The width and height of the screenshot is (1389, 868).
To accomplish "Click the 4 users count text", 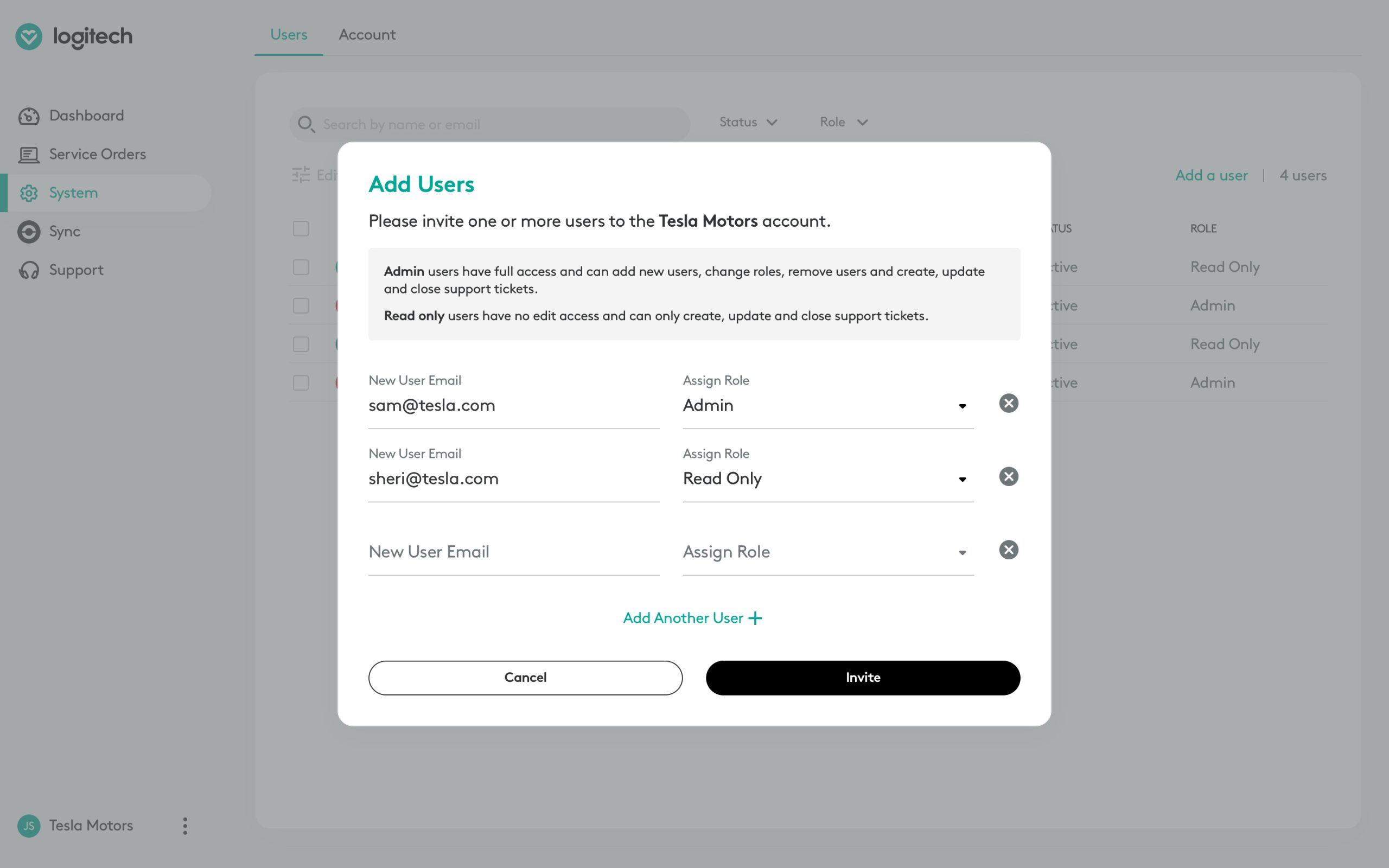I will point(1303,175).
